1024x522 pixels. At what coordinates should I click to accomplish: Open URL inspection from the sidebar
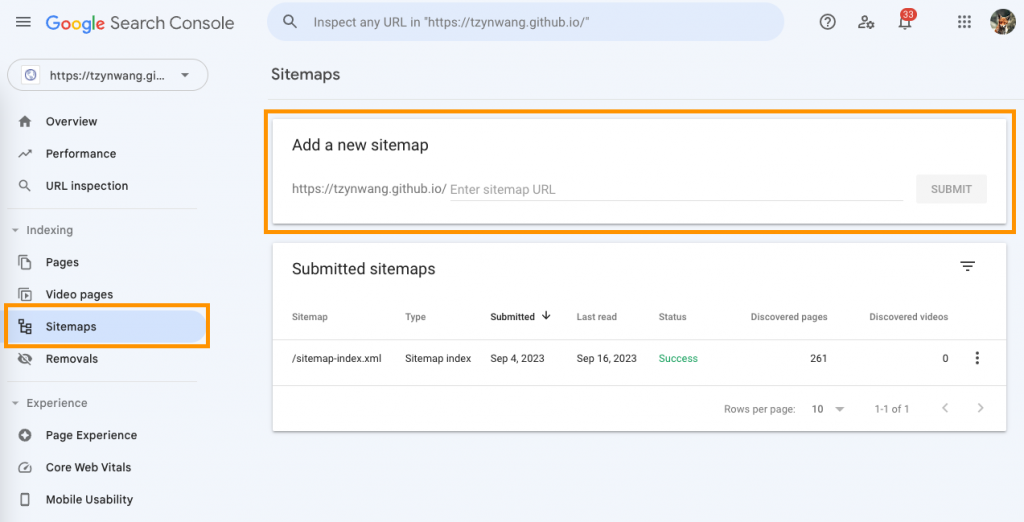[87, 186]
